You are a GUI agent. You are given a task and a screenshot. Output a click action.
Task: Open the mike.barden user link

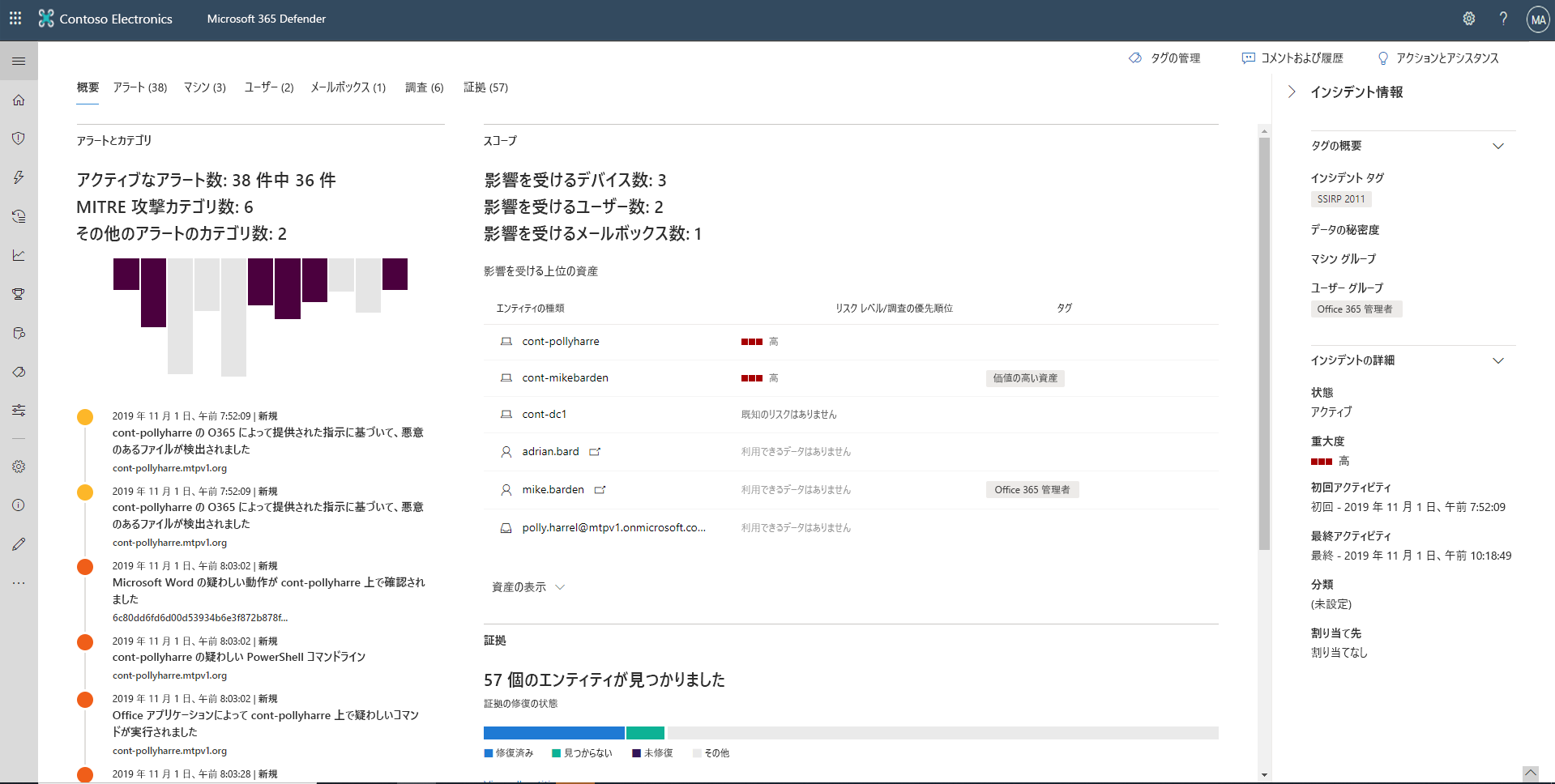tap(553, 490)
